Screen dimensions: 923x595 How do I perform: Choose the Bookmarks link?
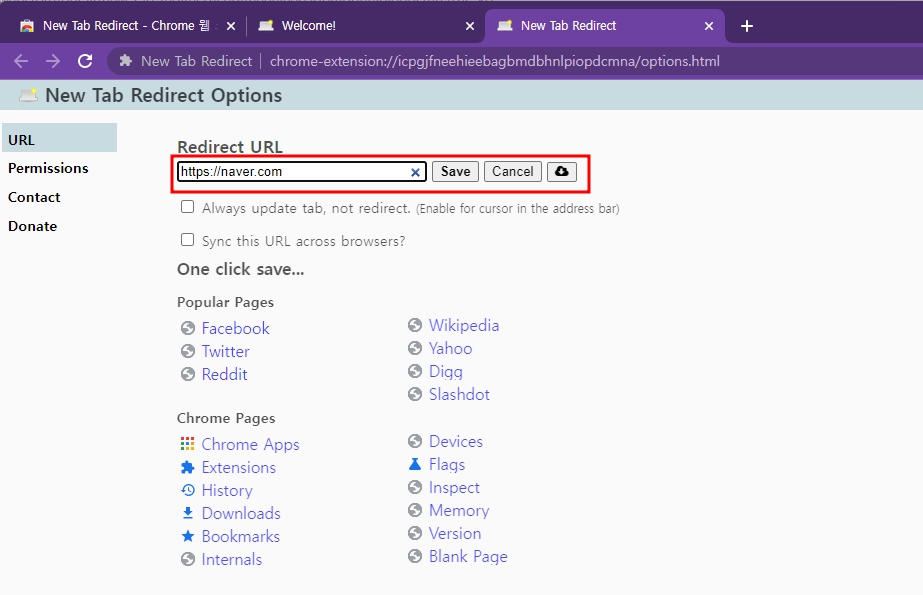pyautogui.click(x=240, y=536)
